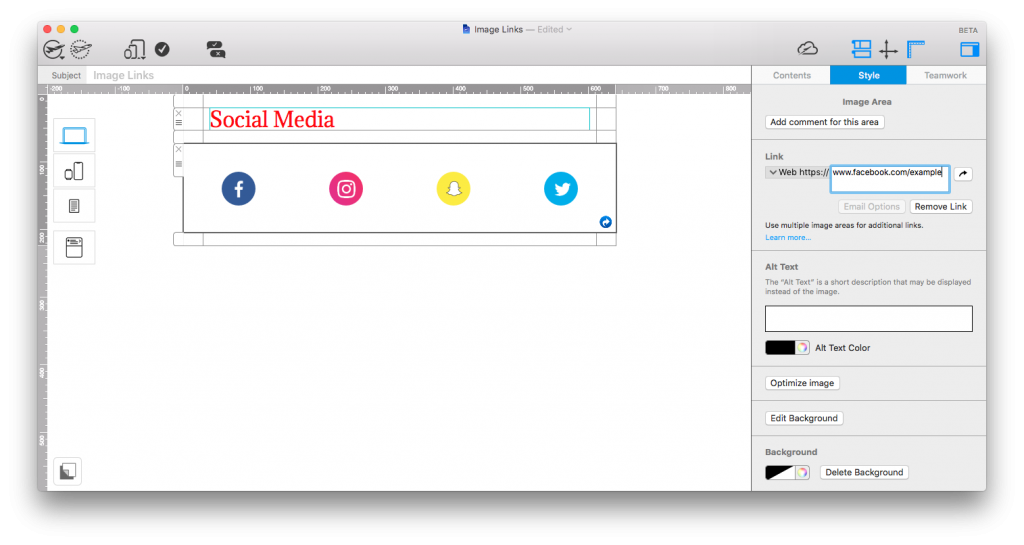Click the checkmark check-design icon
The image size is (1024, 545).
tap(162, 50)
